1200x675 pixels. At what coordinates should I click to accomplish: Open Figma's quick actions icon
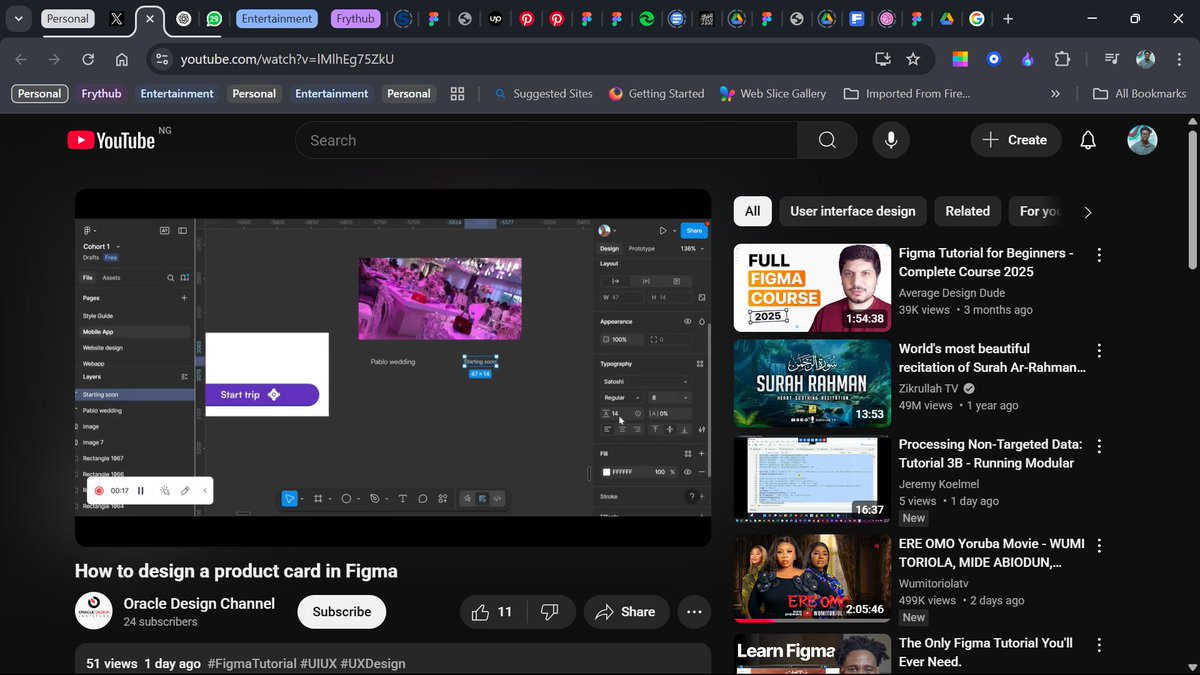442,498
